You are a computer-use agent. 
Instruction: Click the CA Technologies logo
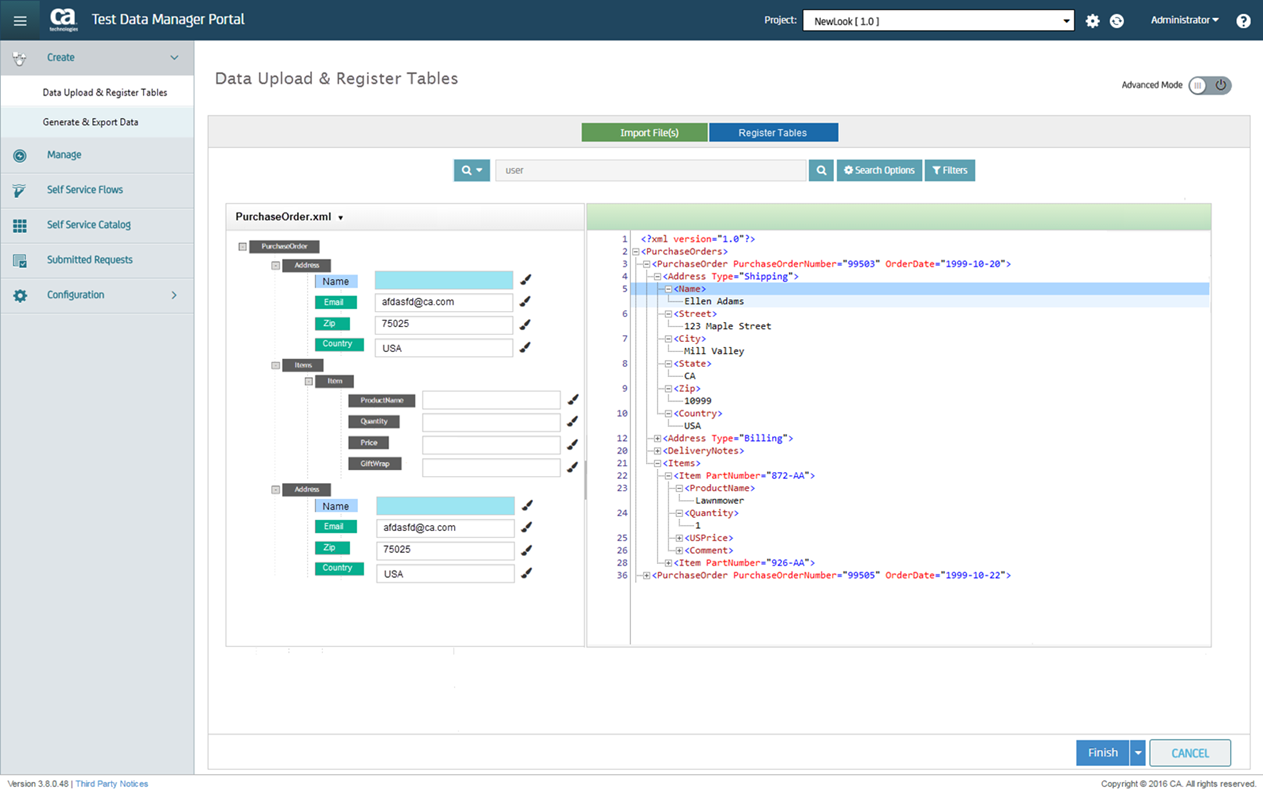63,20
